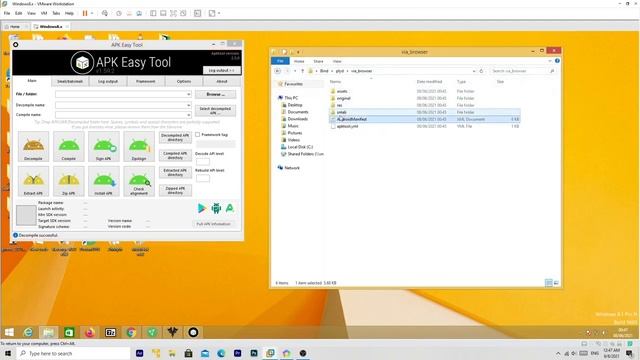Click the Browse button
This screenshot has width=640, height=360.
pos(216,94)
